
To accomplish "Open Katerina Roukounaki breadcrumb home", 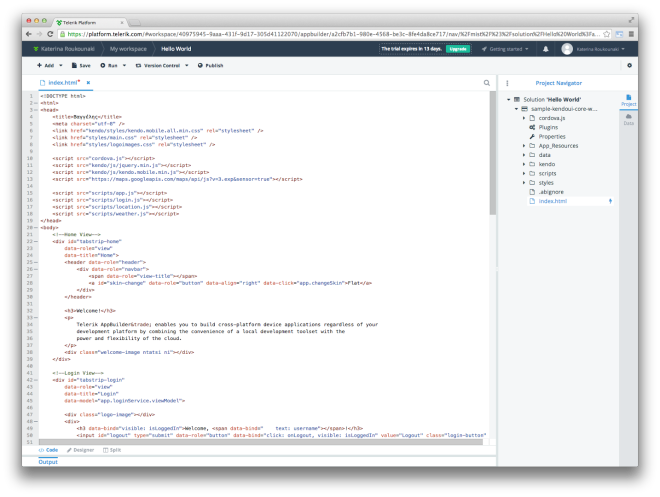I will 64,49.
